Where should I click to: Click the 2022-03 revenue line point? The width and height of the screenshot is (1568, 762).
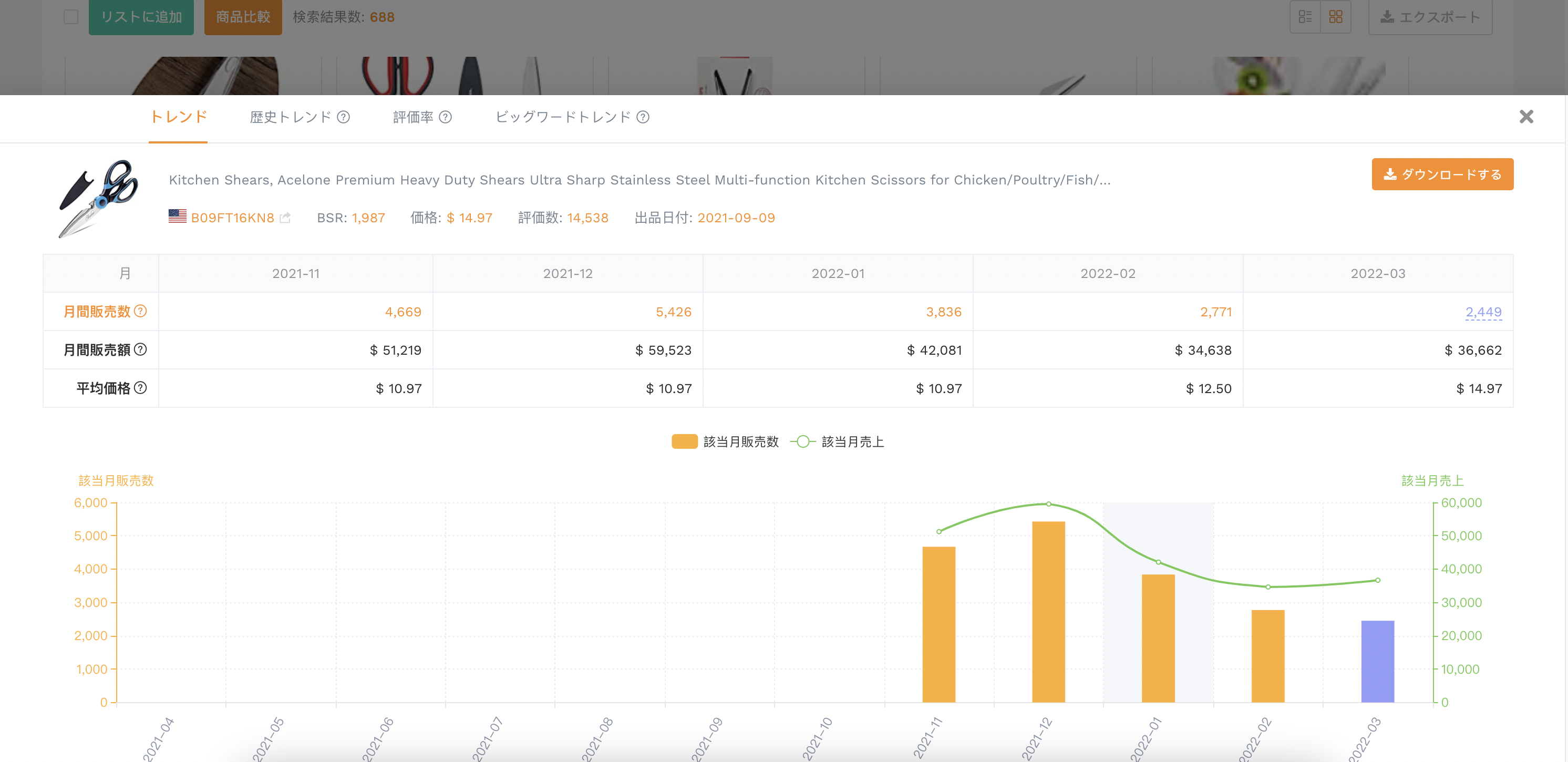coord(1377,580)
